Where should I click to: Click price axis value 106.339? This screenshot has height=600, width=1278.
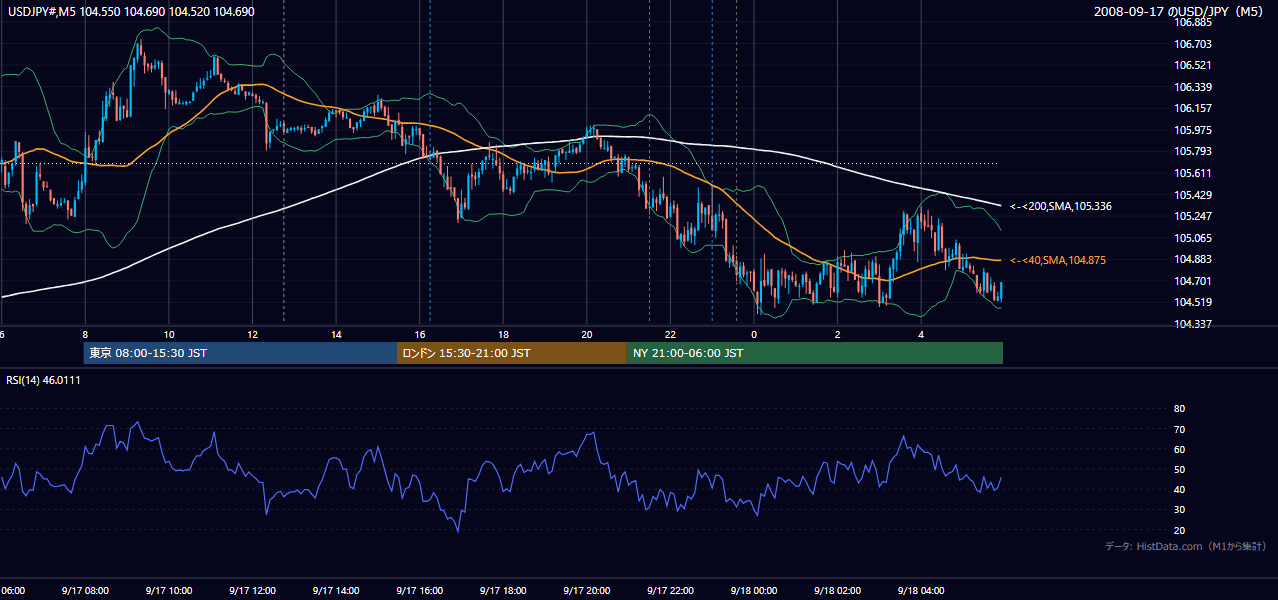point(1194,87)
